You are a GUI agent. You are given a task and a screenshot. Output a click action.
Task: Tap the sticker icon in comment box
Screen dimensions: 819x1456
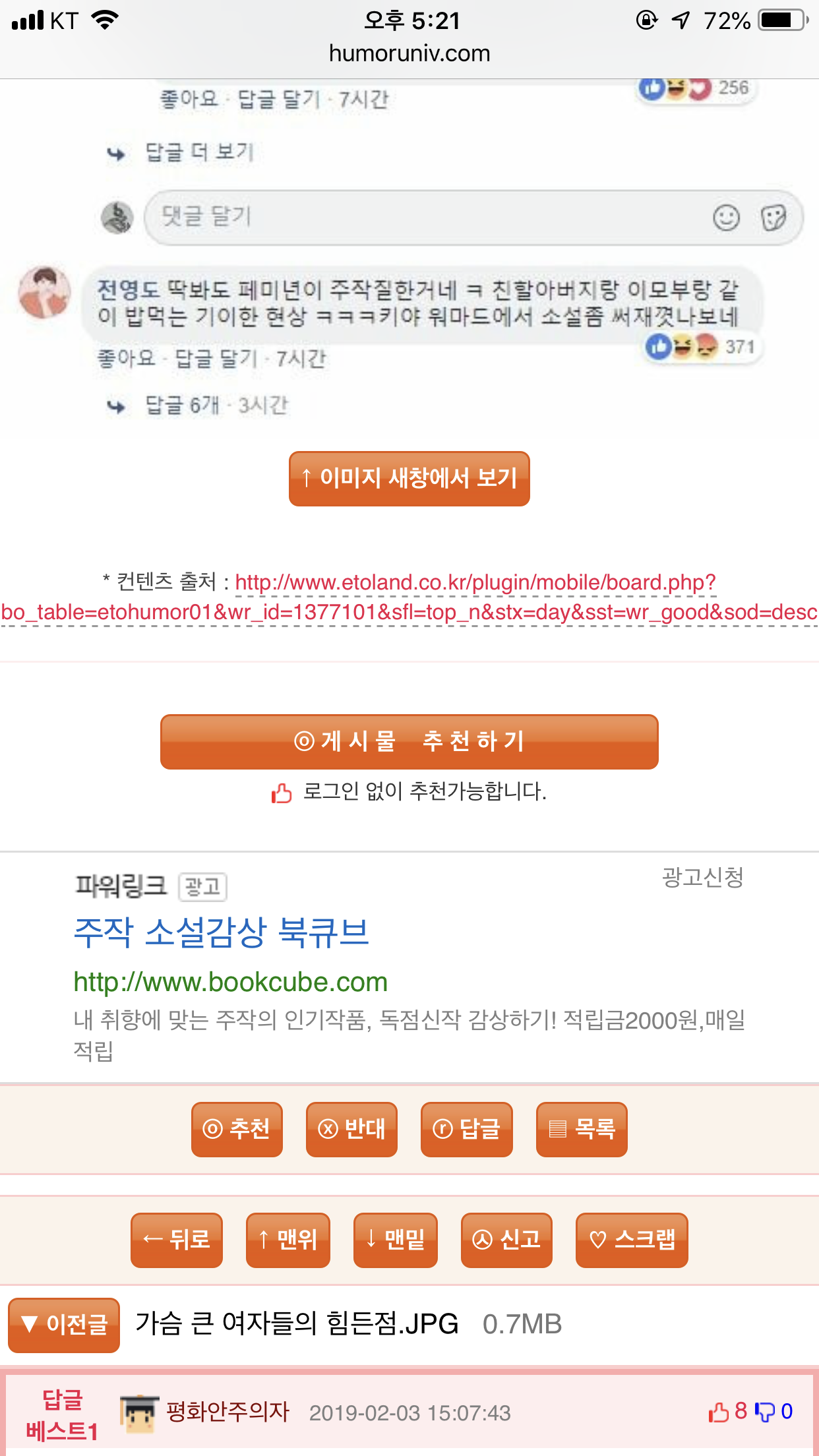(773, 218)
